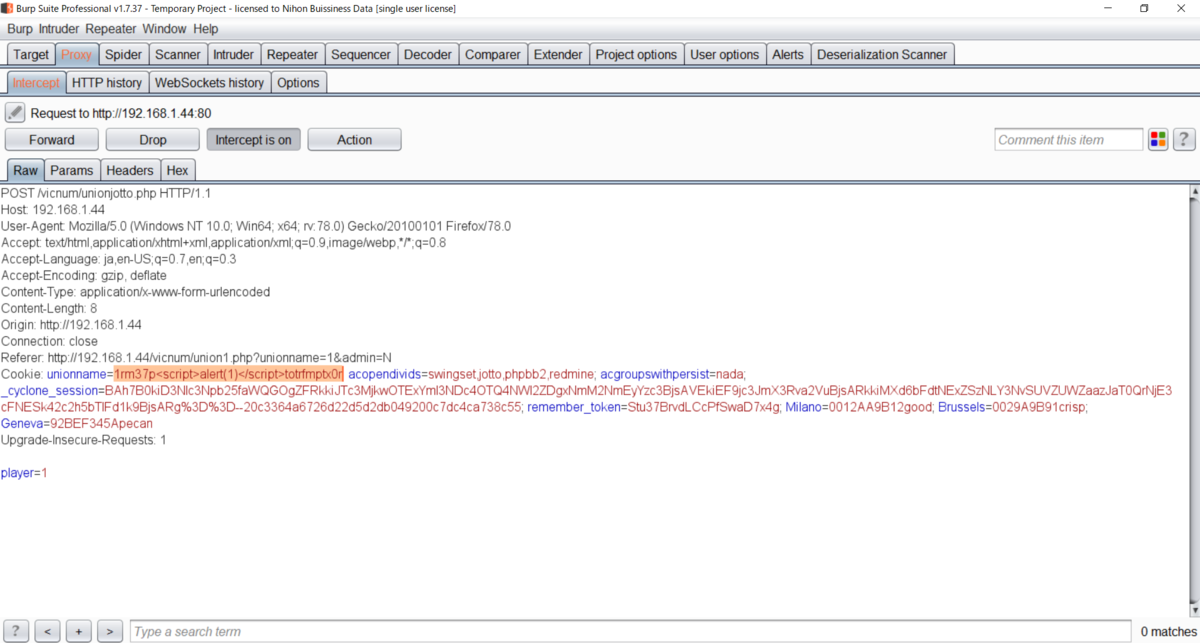Switch to the User options tab
Image resolution: width=1200 pixels, height=643 pixels.
pyautogui.click(x=725, y=54)
